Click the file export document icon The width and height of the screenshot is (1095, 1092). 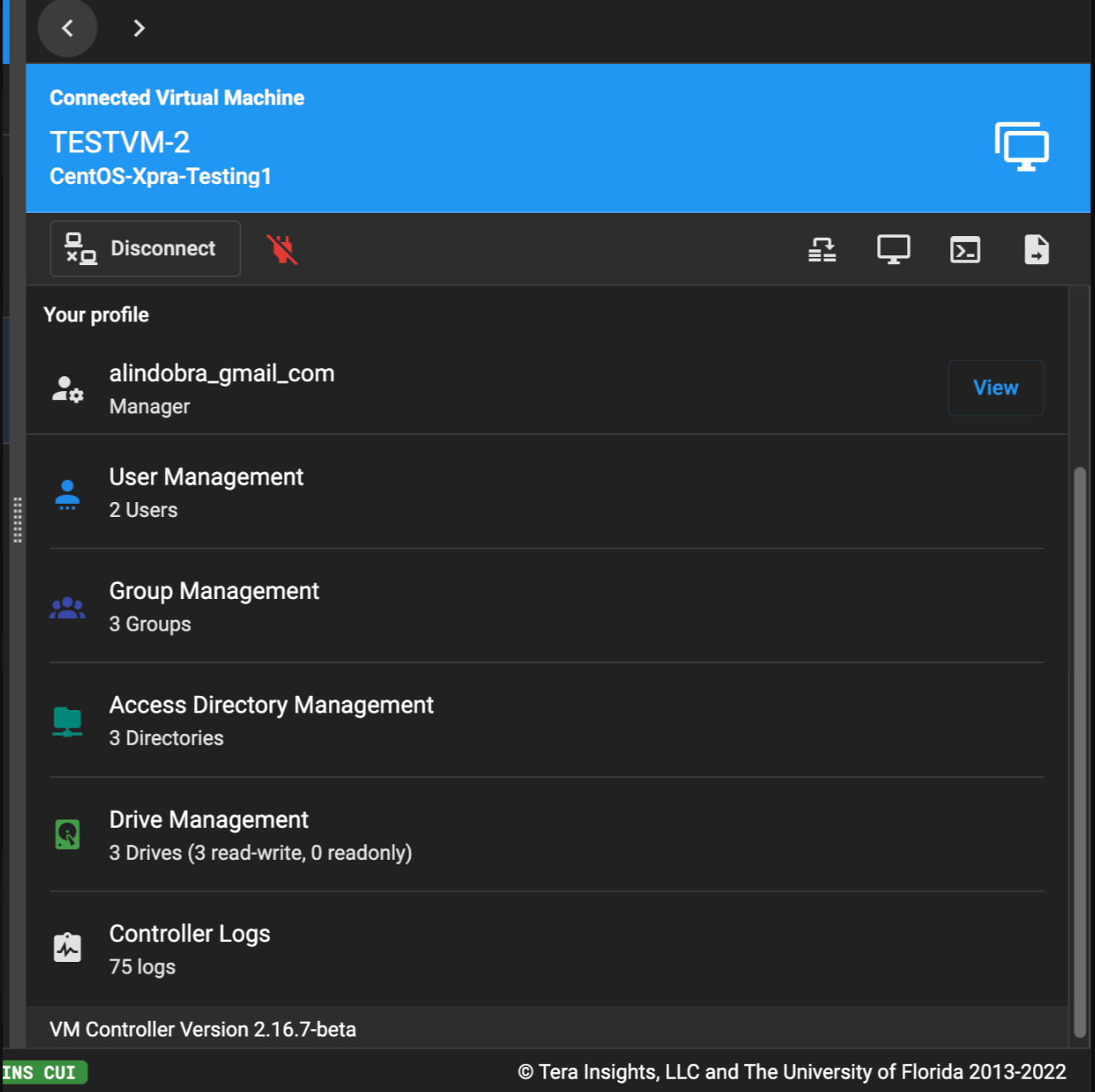[x=1036, y=249]
